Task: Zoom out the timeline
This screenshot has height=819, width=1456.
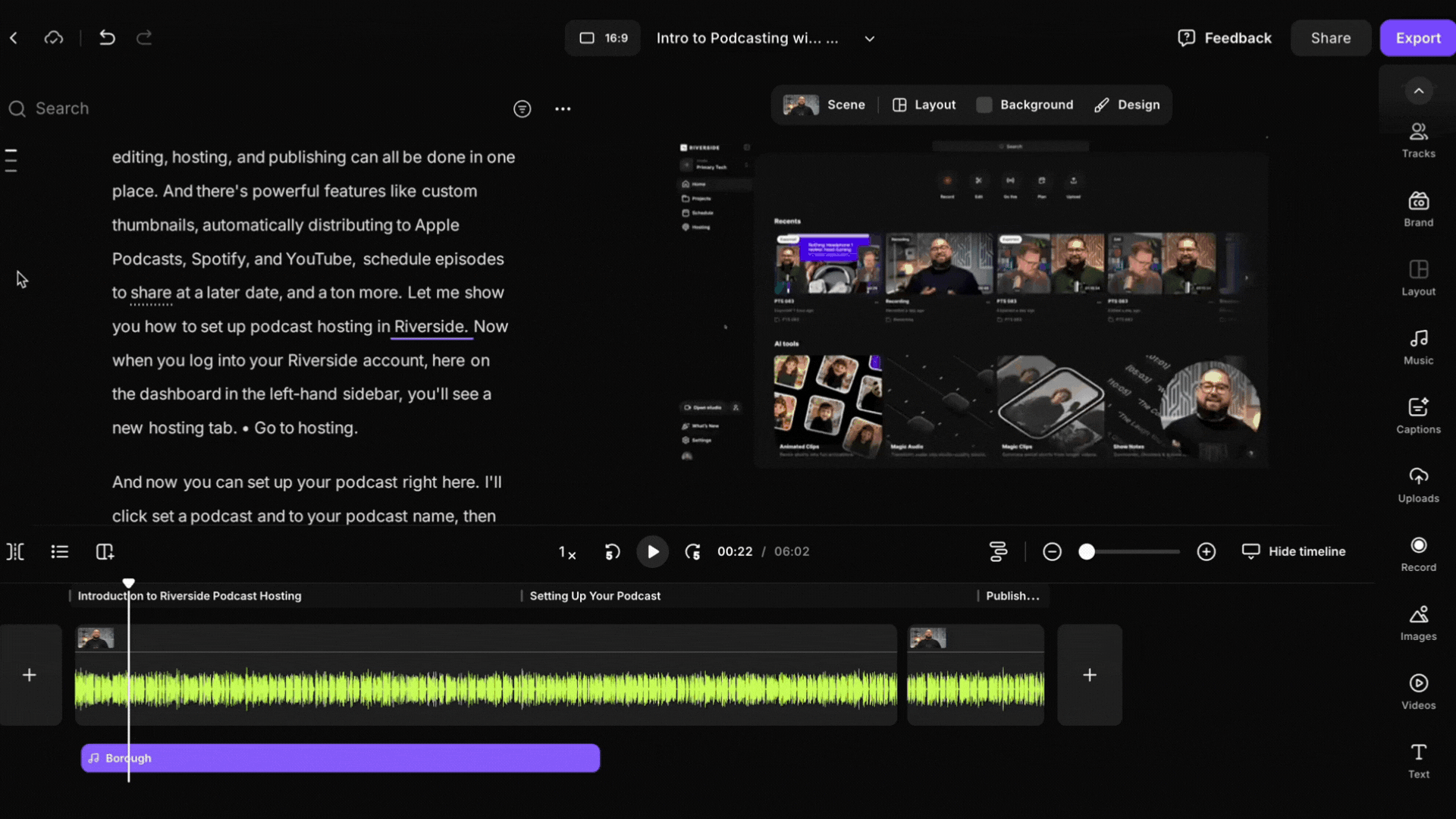Action: [x=1052, y=552]
